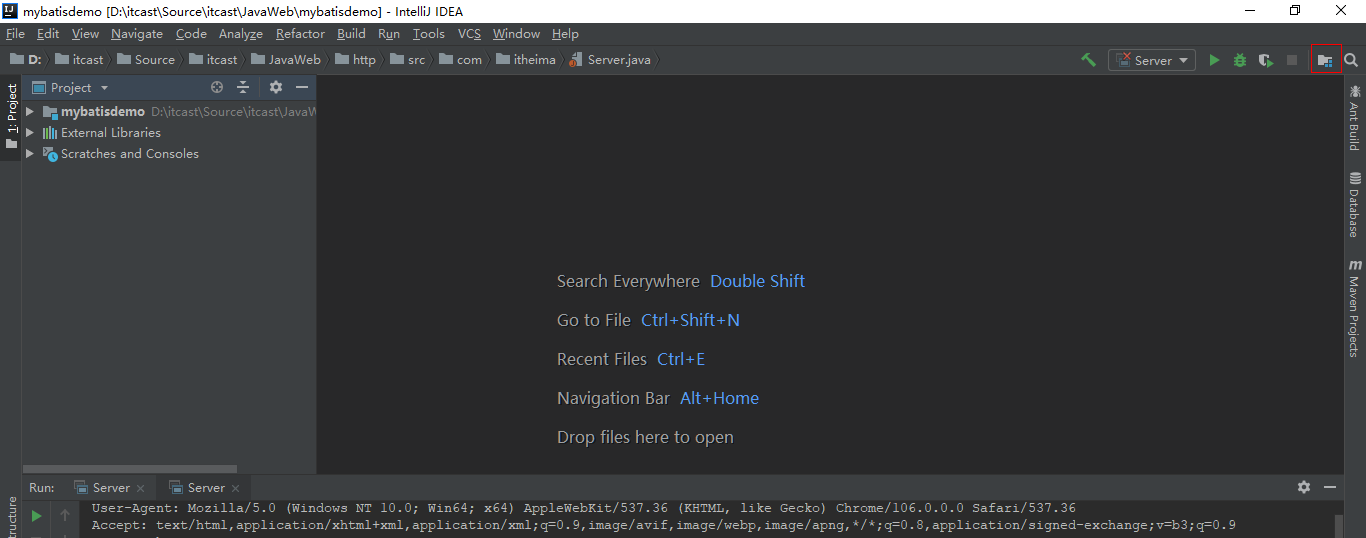Open the Database side tool window
This screenshot has width=1366, height=538.
click(1354, 204)
